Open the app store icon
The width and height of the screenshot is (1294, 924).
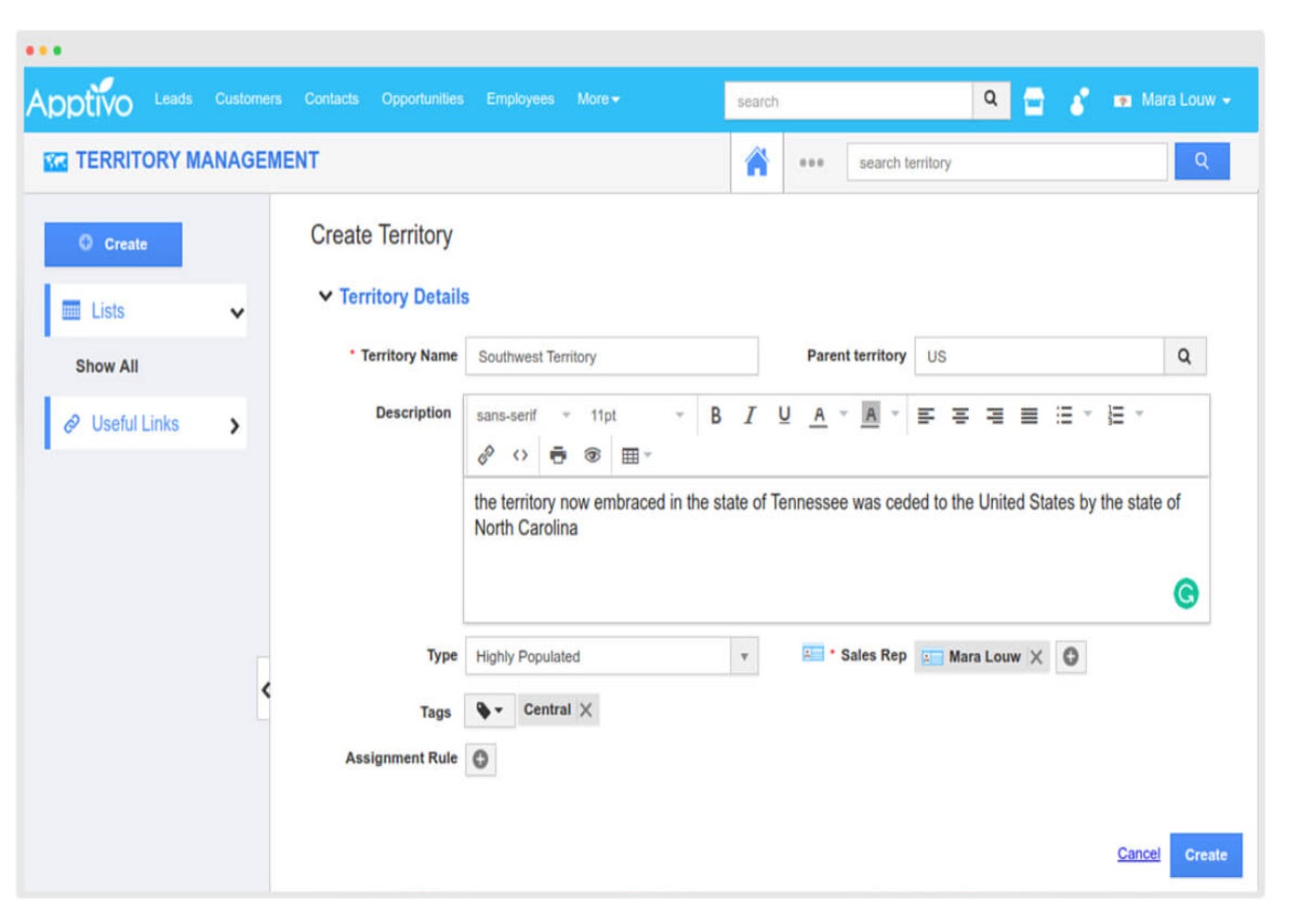coord(1033,101)
